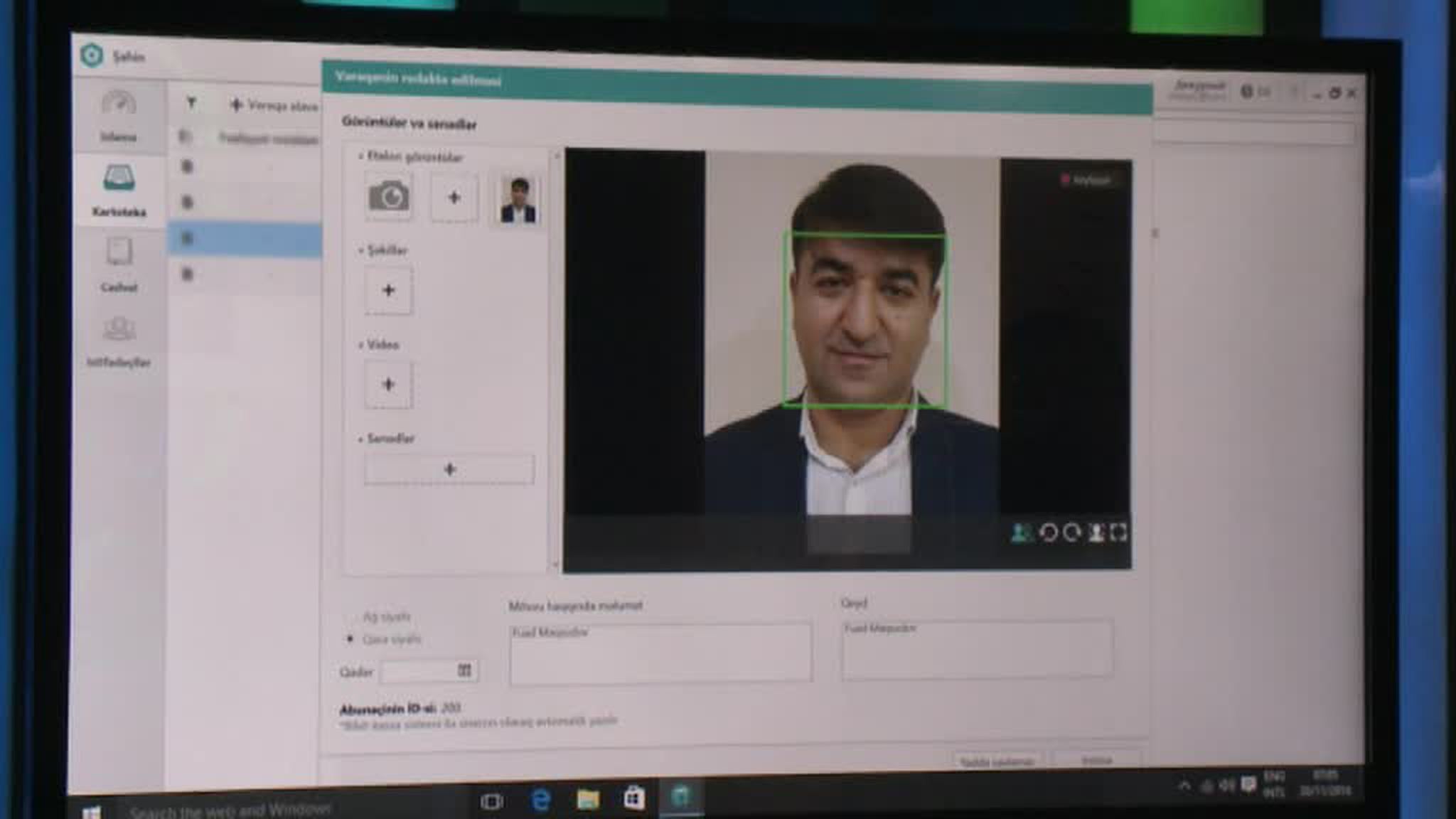Screen dimensions: 1456x819
Task: Open the Kartoteka section
Action: [119, 190]
